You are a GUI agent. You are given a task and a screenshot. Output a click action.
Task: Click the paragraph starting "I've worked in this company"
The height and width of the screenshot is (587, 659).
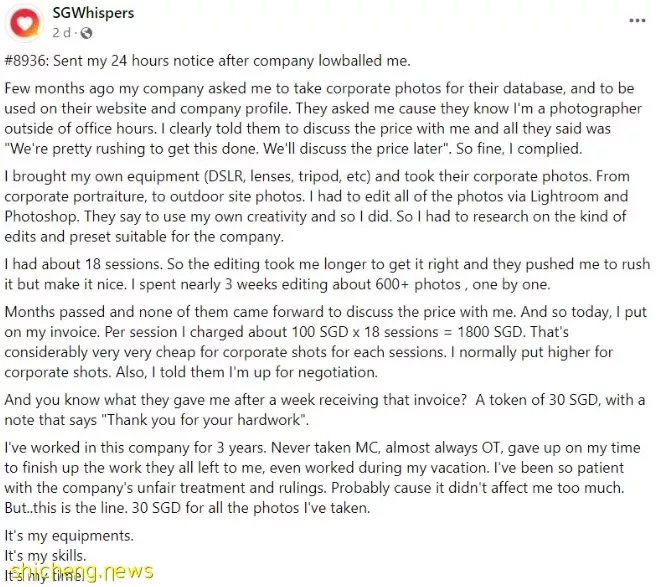[322, 478]
